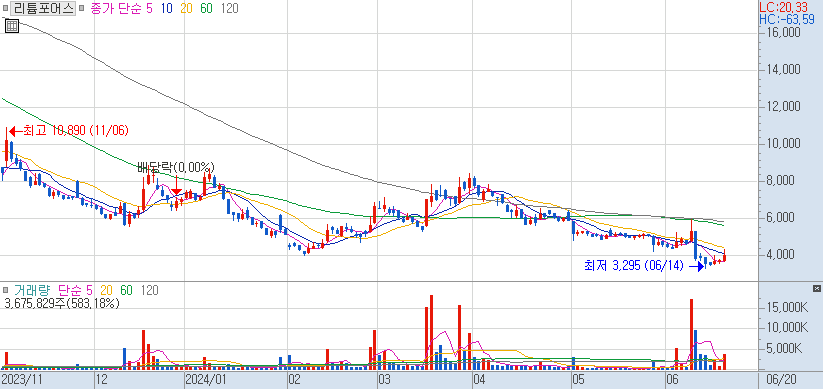Click the 06 month date axis label

pyautogui.click(x=672, y=379)
